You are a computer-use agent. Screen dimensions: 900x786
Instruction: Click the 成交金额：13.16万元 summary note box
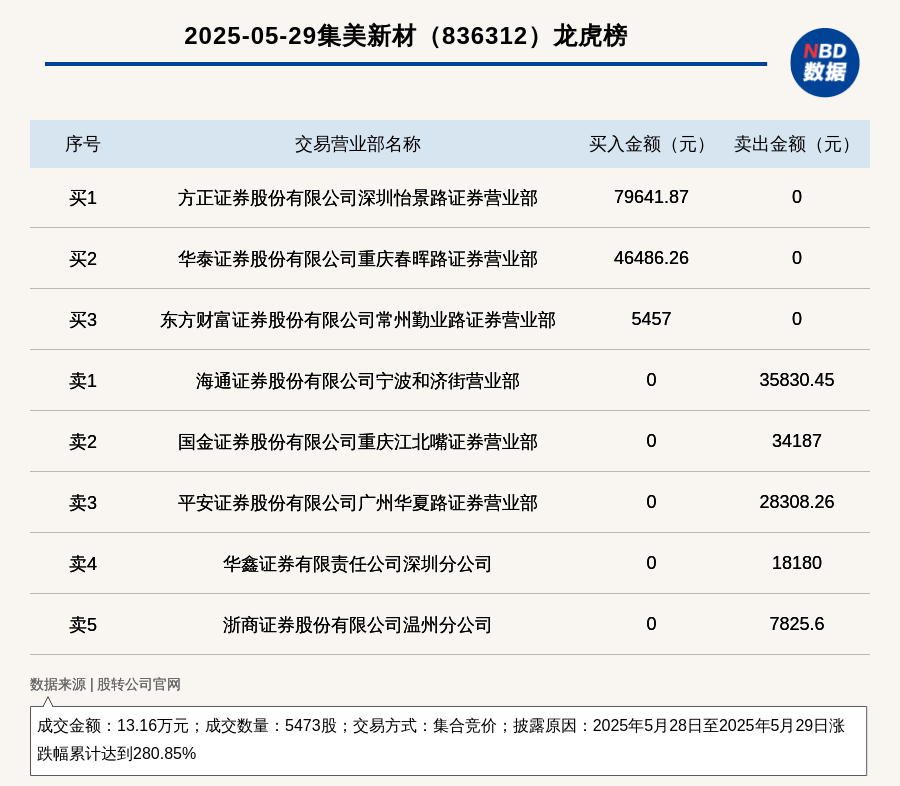tap(448, 741)
